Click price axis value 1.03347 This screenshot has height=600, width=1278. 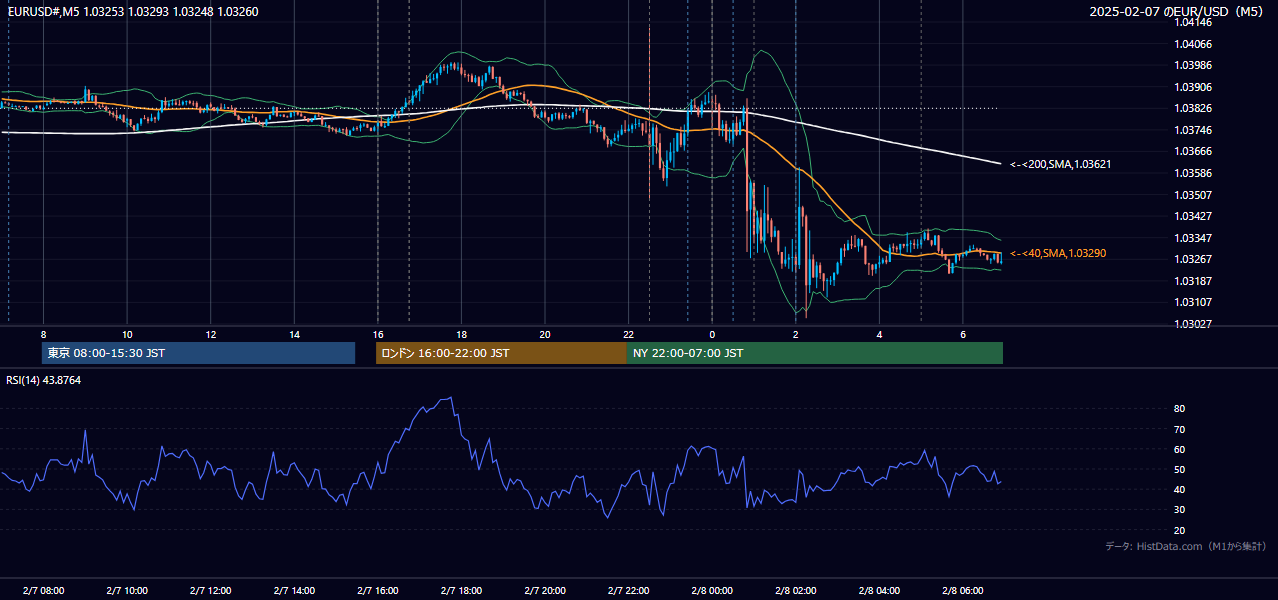[1195, 238]
